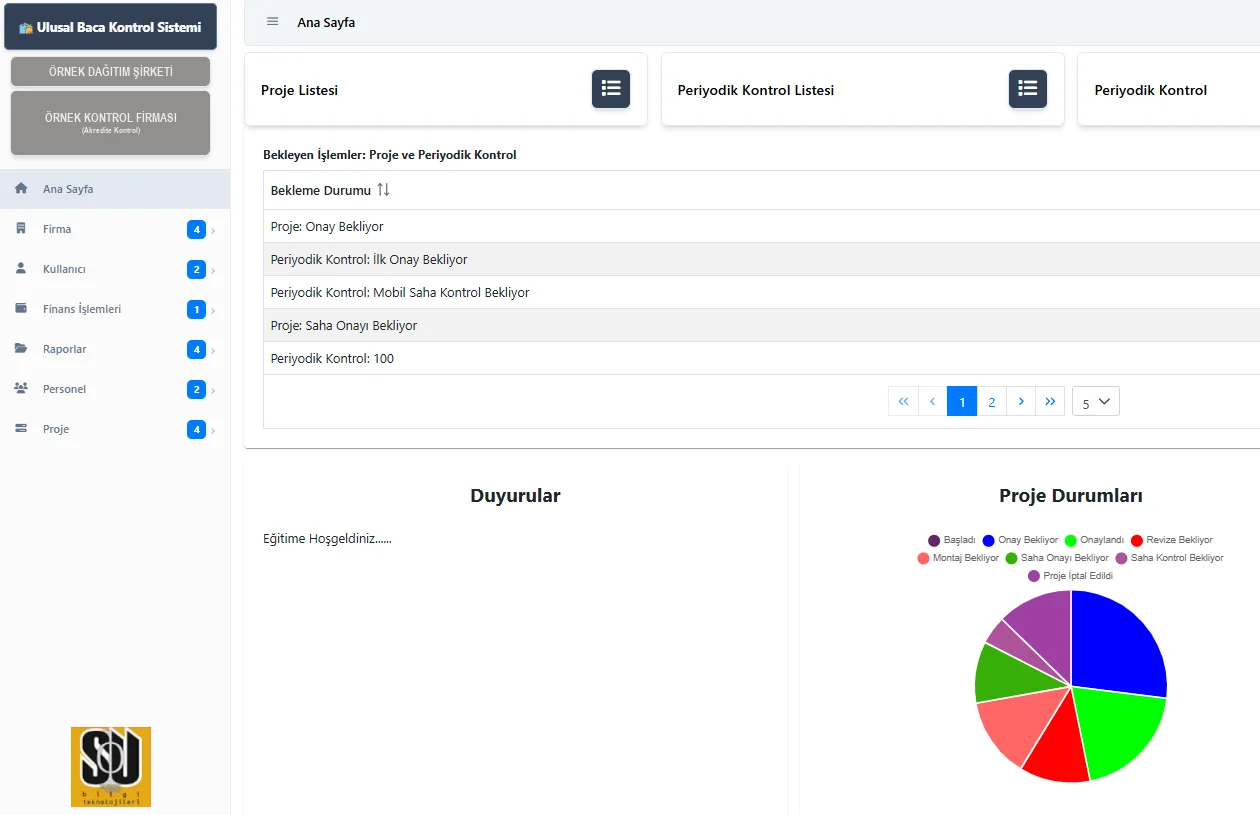Open the Raporlar sidebar menu item
The height and width of the screenshot is (815, 1260).
(x=115, y=349)
